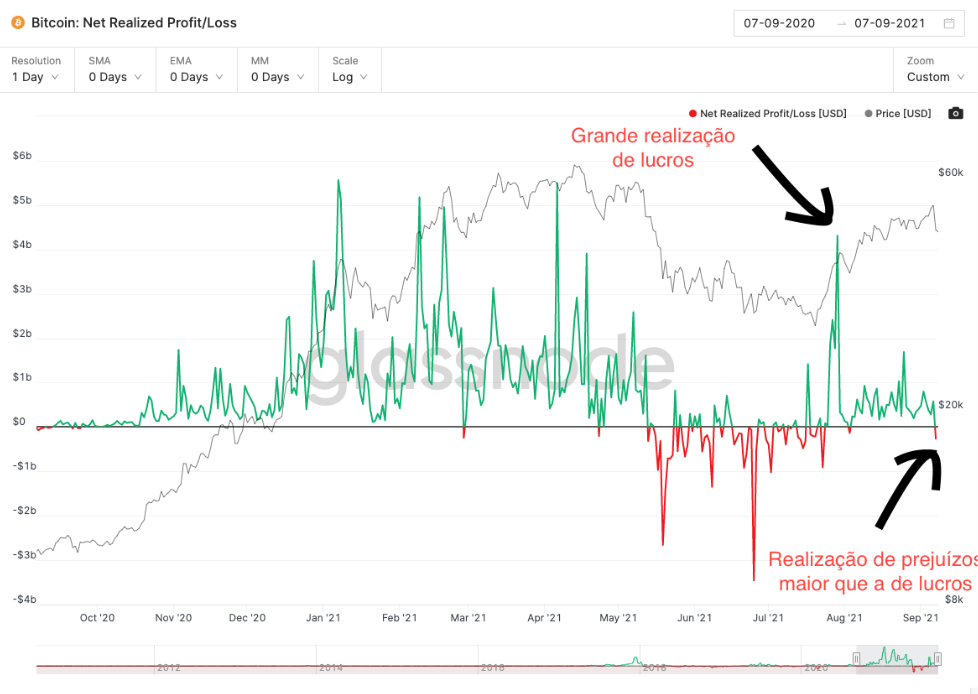Toggle the Net Realized Profit/Loss [USD] series

[x=767, y=114]
